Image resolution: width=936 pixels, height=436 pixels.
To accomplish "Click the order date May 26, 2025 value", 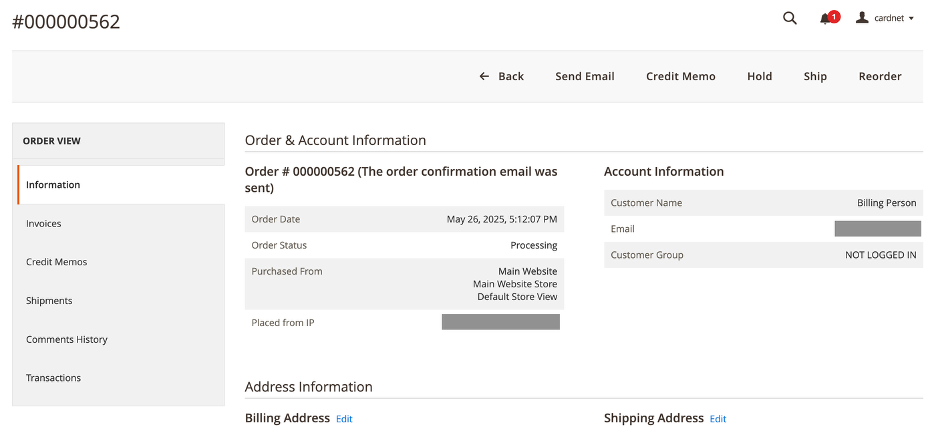I will click(x=501, y=219).
